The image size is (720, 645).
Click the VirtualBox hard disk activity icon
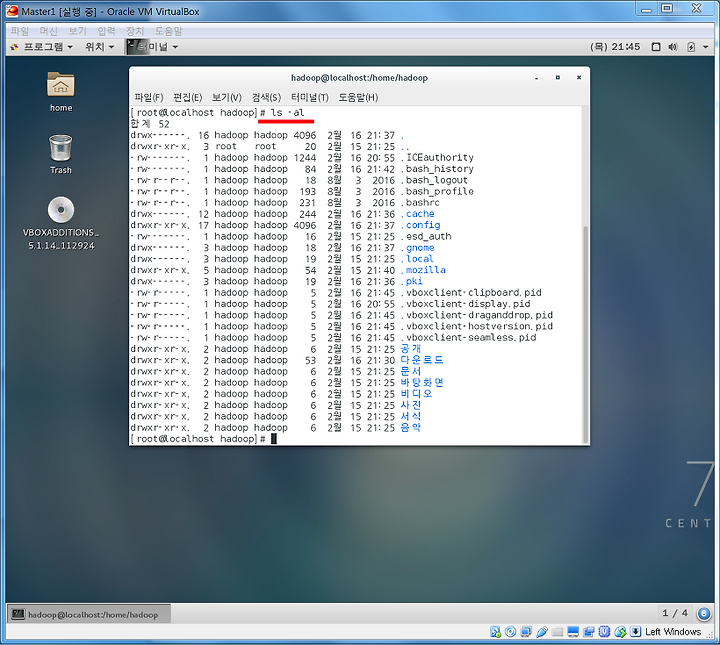point(495,632)
